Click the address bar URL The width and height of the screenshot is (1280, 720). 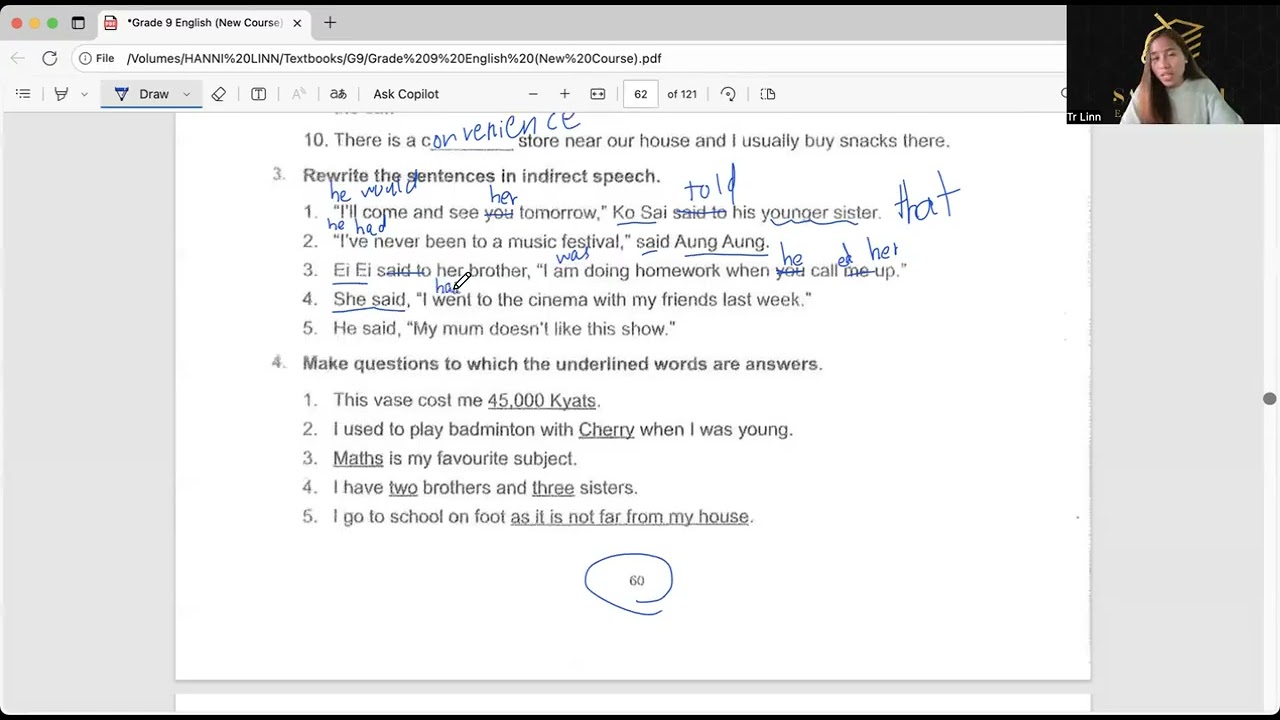[x=394, y=58]
